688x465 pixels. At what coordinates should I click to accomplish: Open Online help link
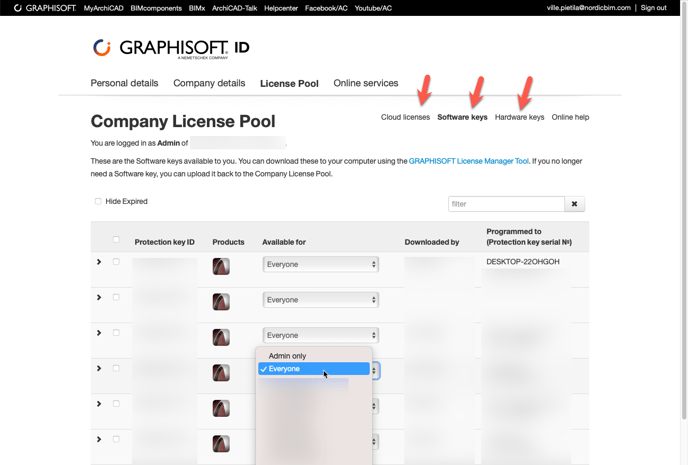(x=570, y=117)
